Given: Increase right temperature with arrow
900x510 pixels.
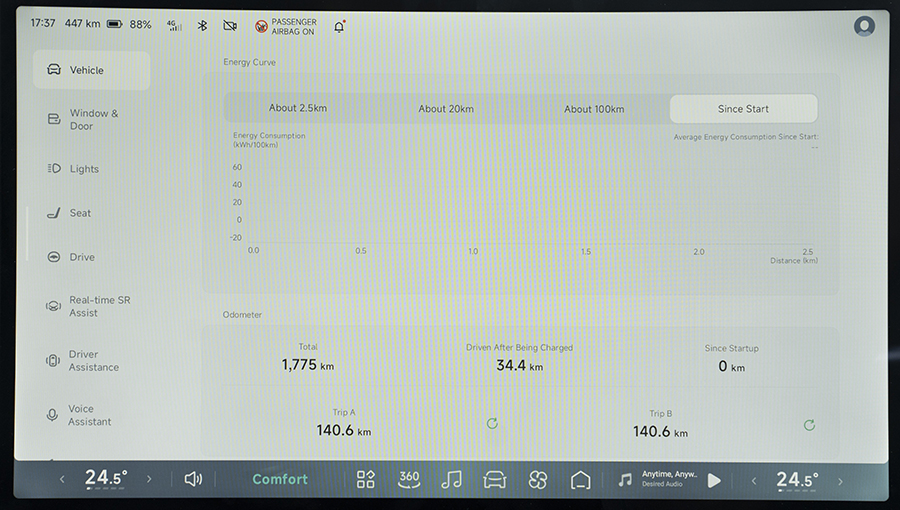Looking at the screenshot, I should 840,481.
